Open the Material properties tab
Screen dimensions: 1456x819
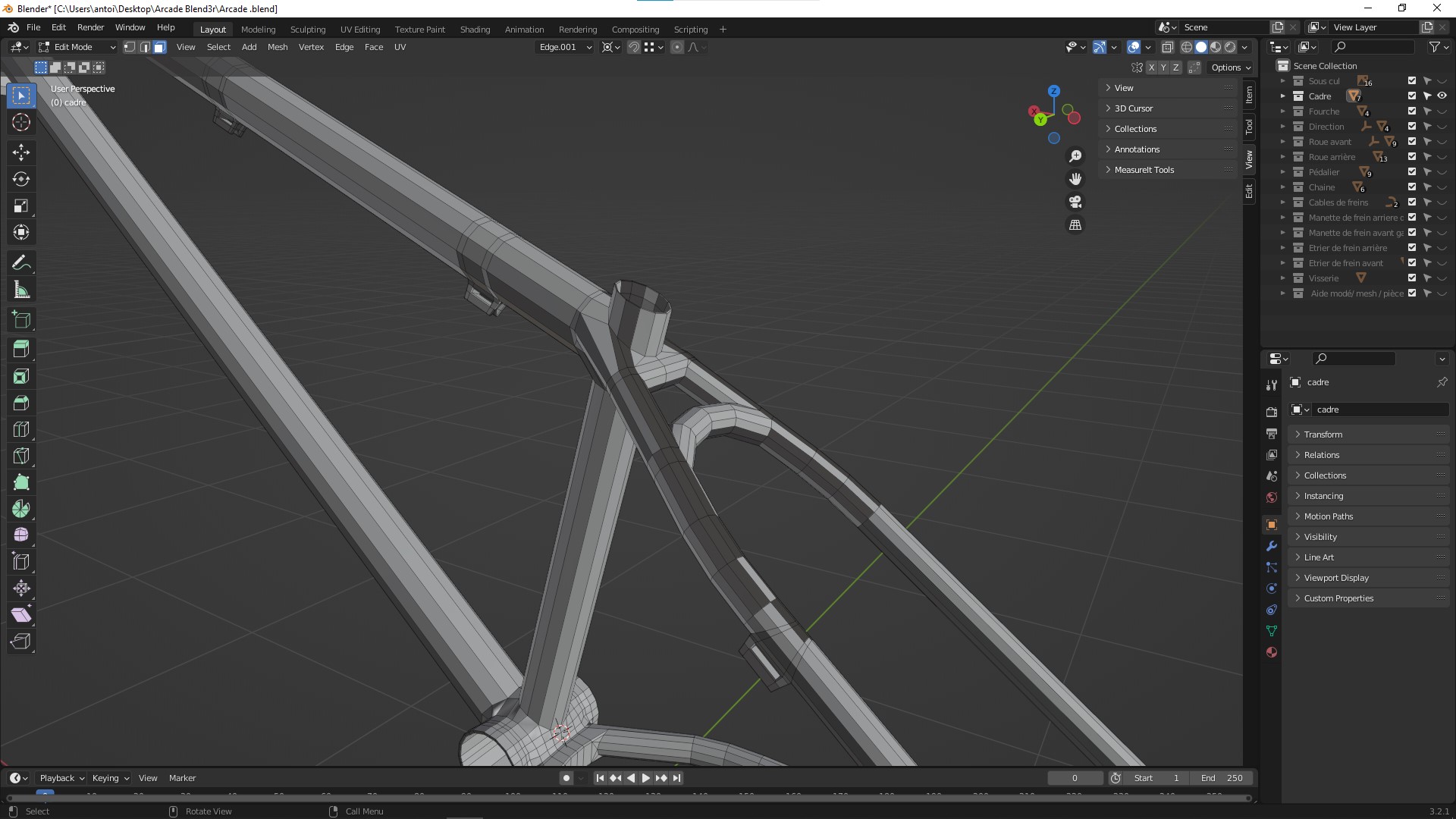[1272, 652]
